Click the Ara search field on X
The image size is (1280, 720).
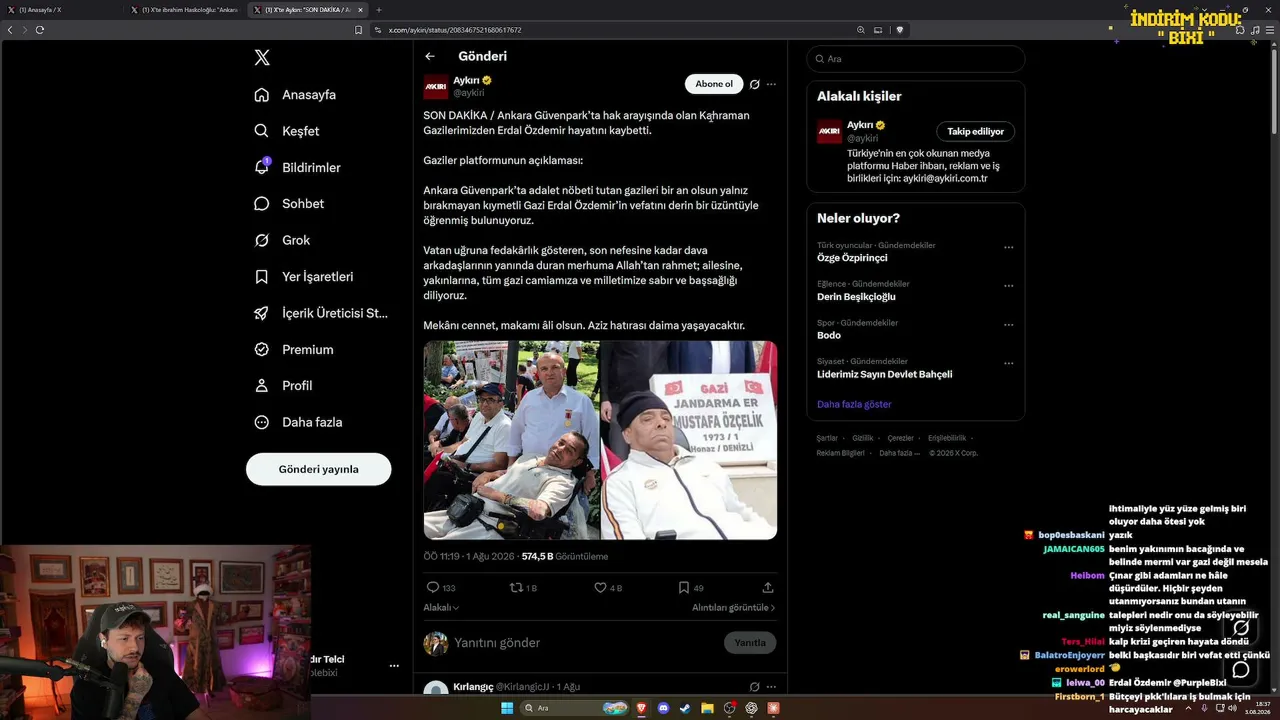(916, 59)
